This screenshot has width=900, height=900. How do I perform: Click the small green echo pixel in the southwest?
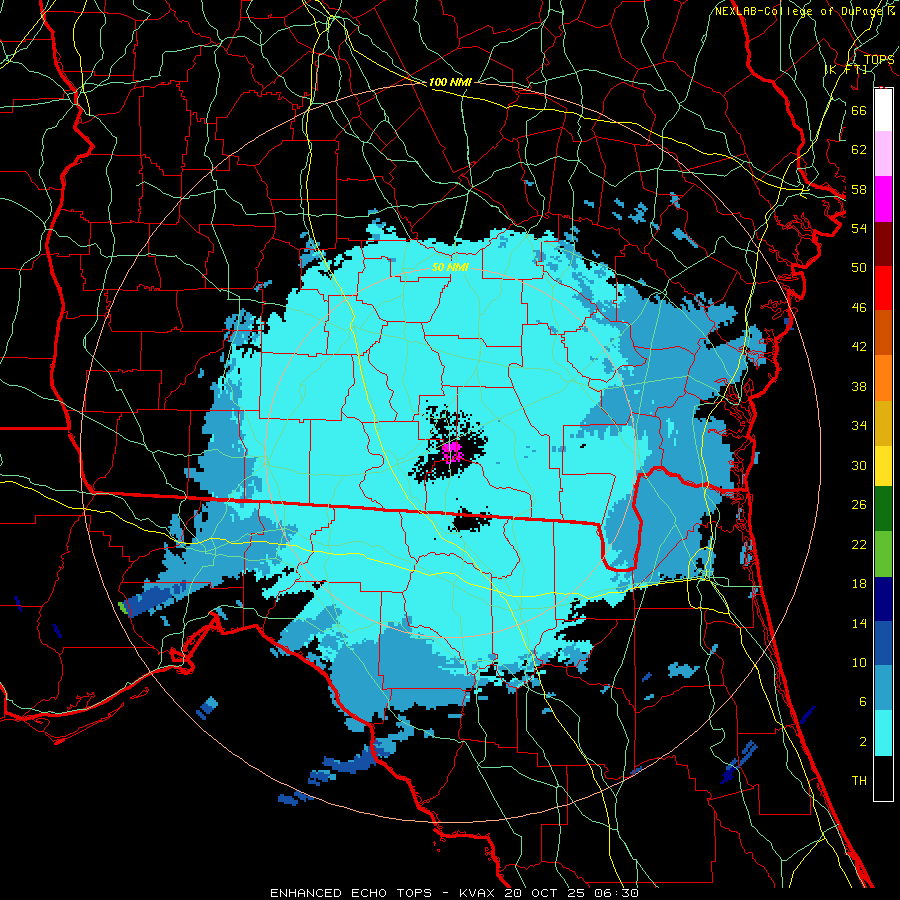[x=122, y=607]
